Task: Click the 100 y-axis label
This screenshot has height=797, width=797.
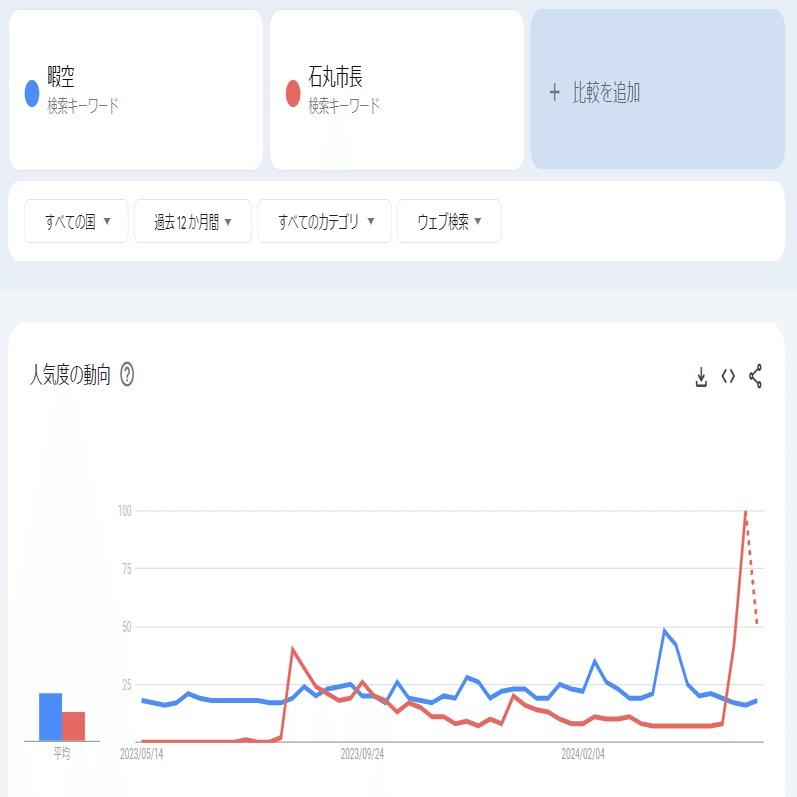Action: coord(125,511)
